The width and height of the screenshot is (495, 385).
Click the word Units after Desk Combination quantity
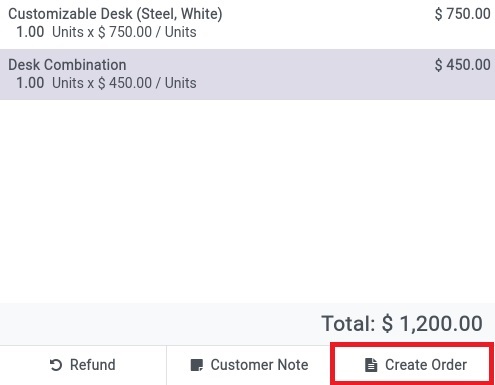tap(68, 83)
